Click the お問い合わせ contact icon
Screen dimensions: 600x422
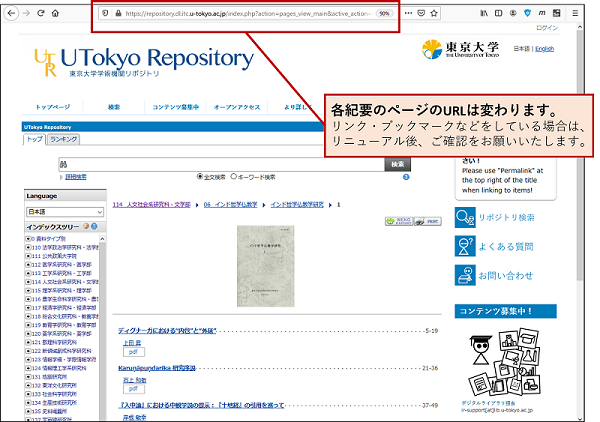(x=465, y=275)
